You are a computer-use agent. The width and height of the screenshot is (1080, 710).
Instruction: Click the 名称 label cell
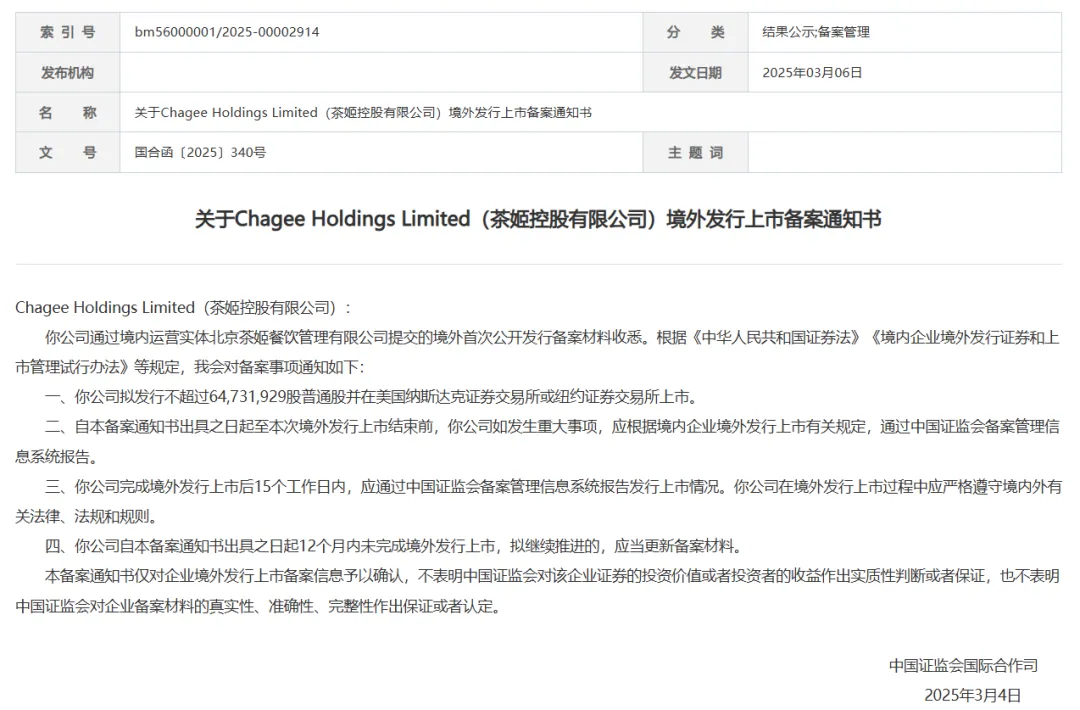pyautogui.click(x=68, y=112)
